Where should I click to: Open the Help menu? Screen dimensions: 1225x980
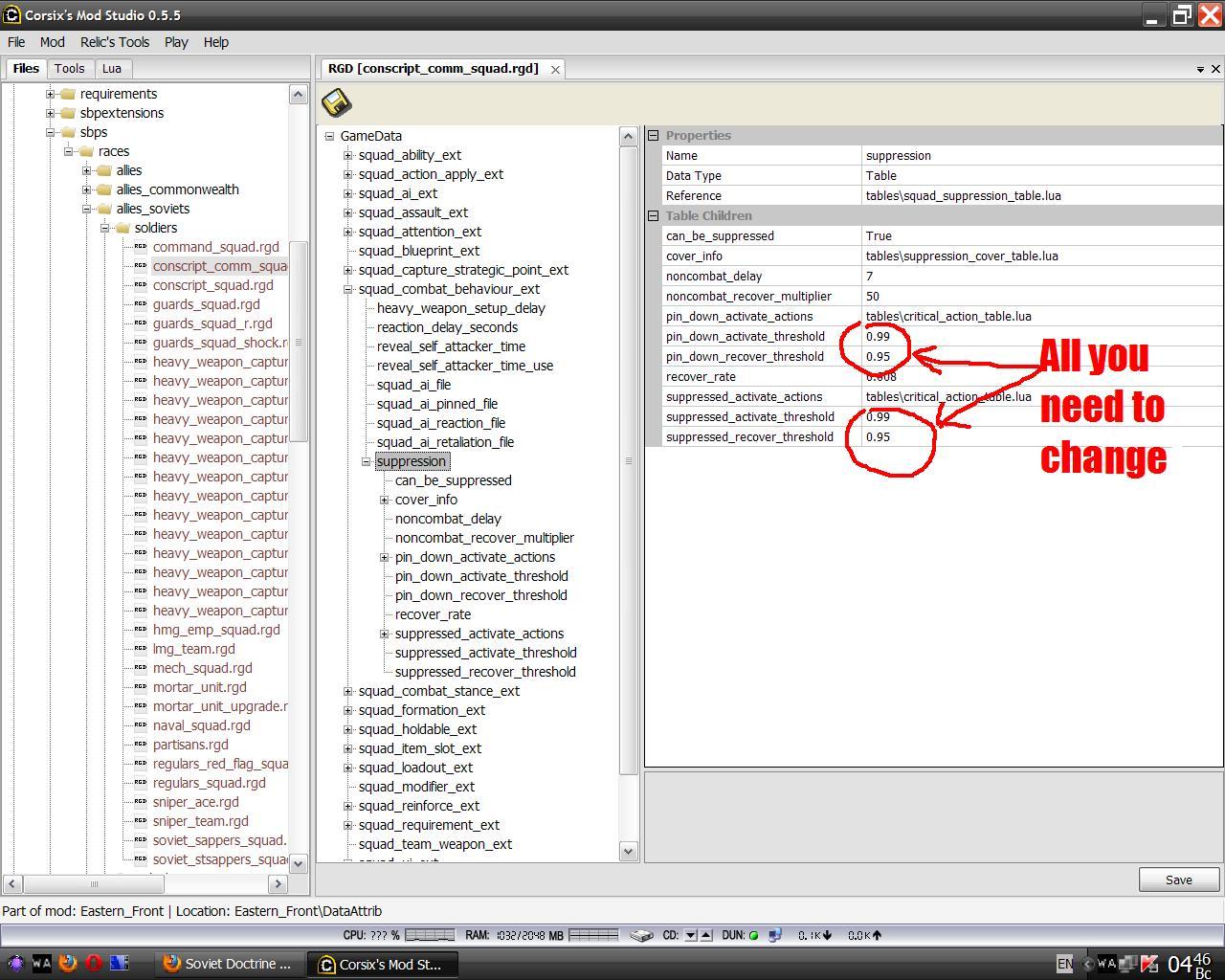[215, 42]
